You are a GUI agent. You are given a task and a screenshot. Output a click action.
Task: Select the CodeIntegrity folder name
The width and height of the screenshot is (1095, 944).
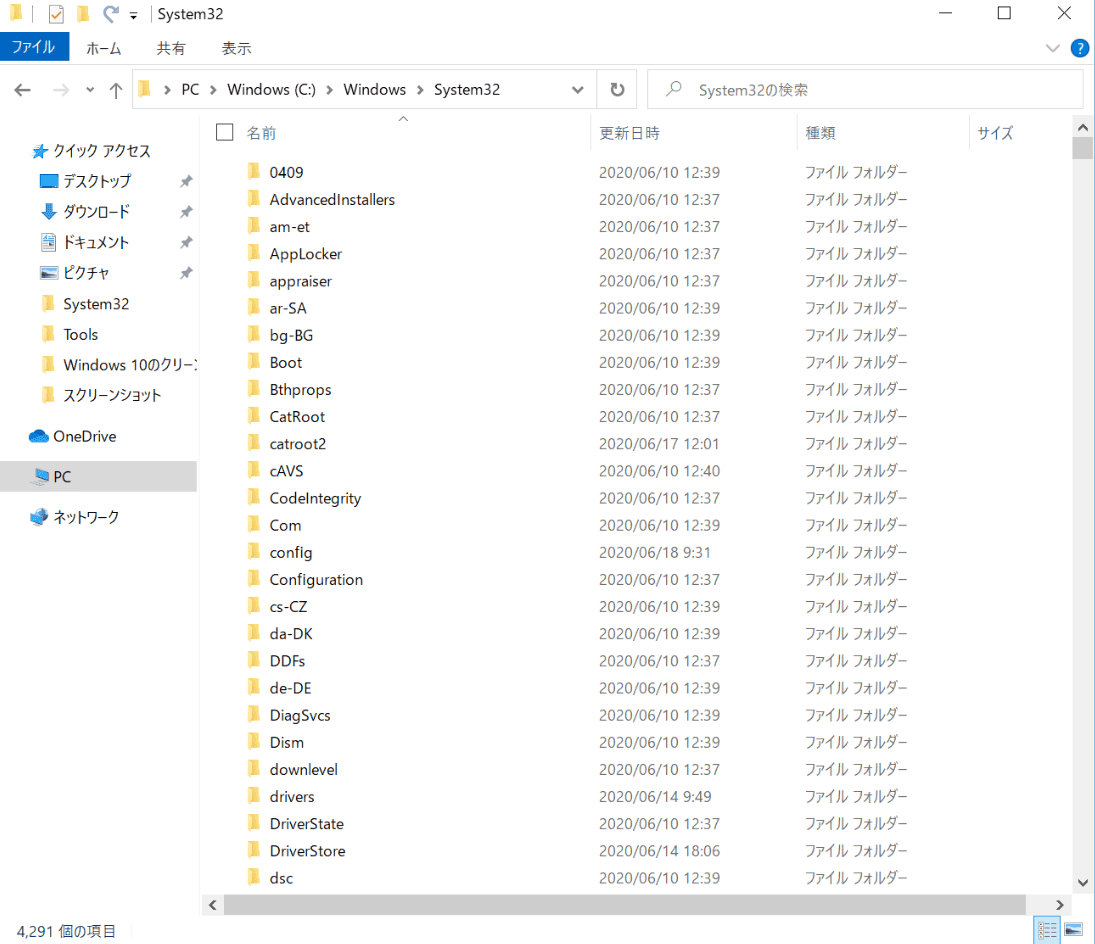click(315, 498)
